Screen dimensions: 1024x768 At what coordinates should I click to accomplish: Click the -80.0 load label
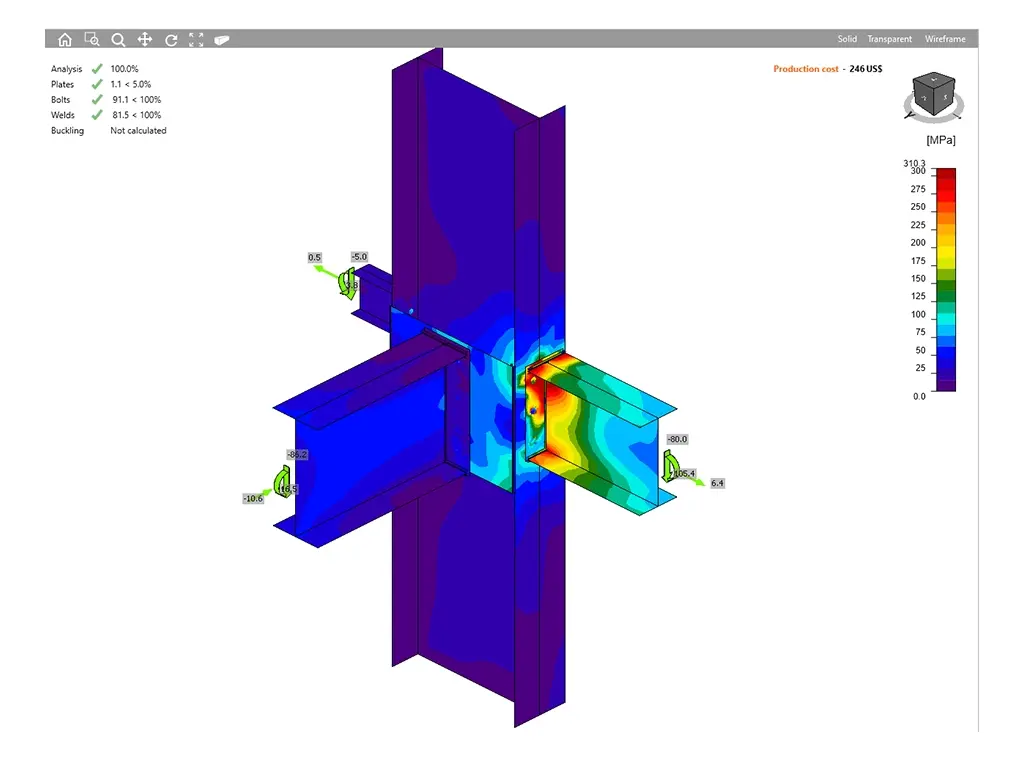click(x=677, y=439)
